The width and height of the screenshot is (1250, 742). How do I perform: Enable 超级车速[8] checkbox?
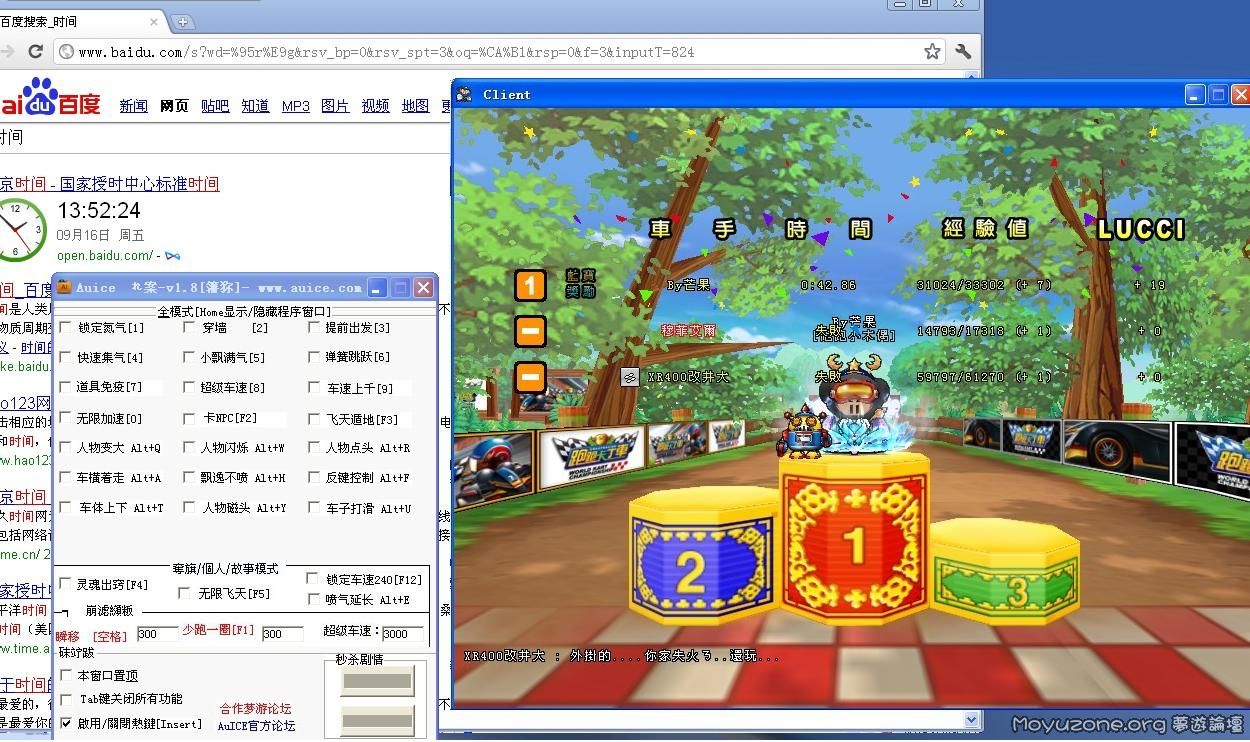190,387
